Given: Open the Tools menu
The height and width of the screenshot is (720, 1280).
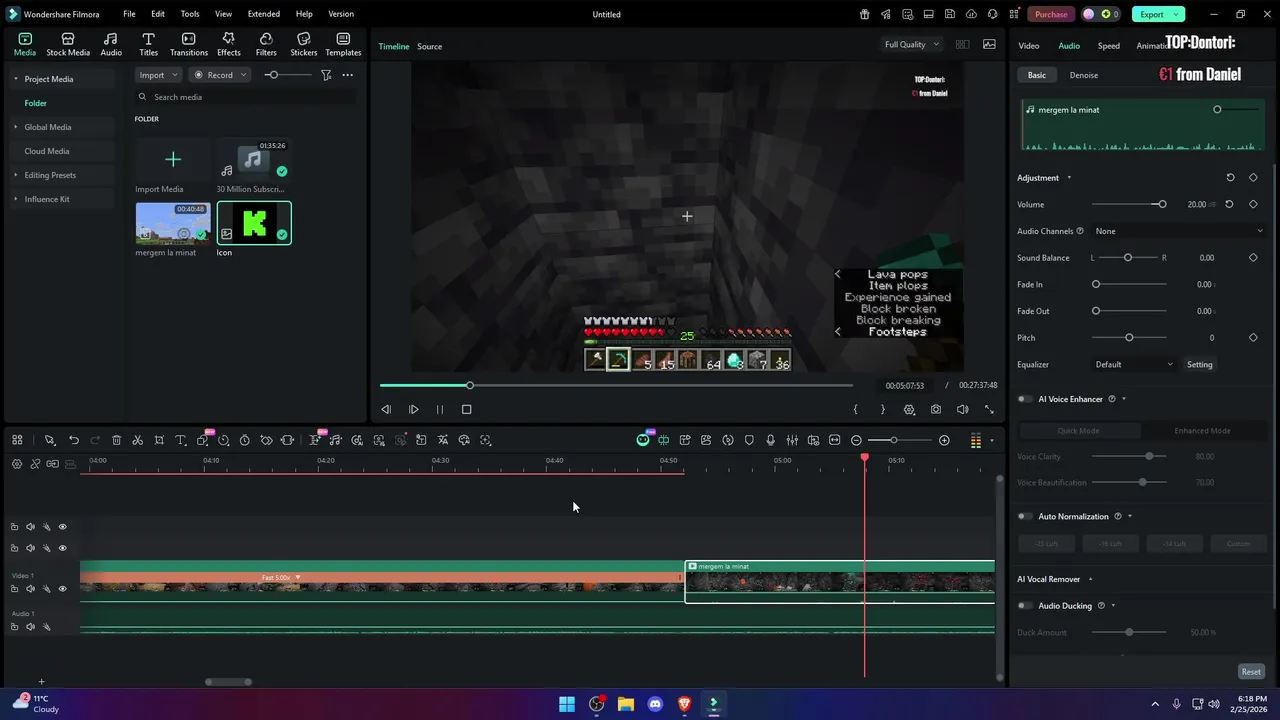Looking at the screenshot, I should [190, 14].
